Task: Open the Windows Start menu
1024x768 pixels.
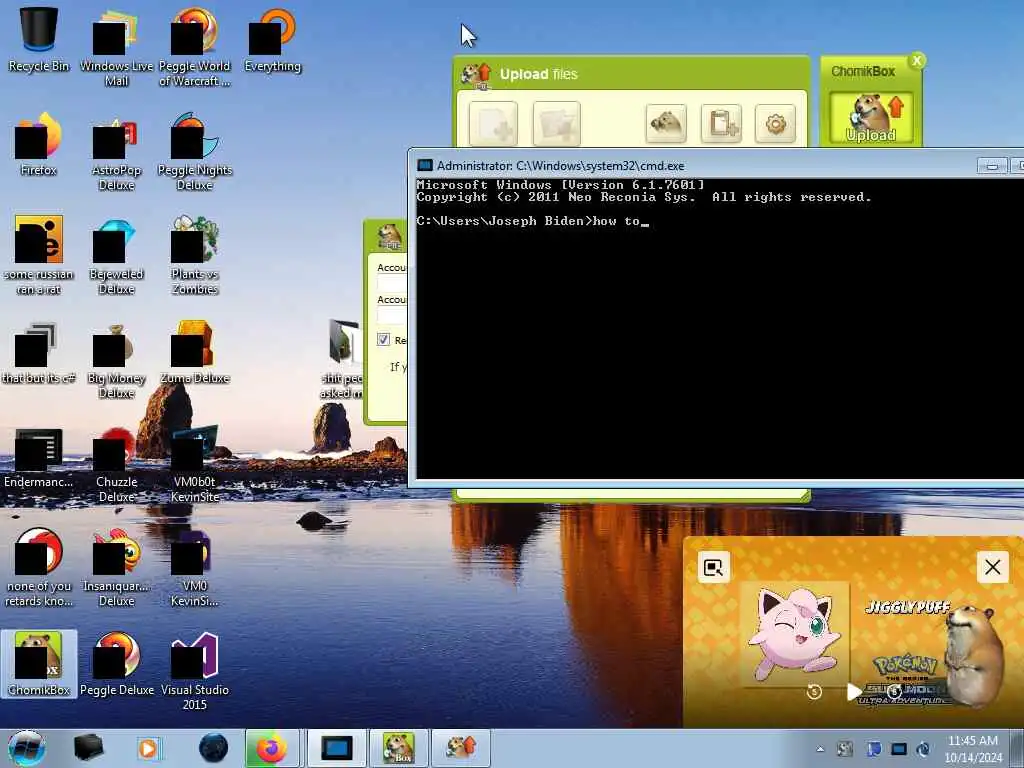Action: pyautogui.click(x=27, y=748)
